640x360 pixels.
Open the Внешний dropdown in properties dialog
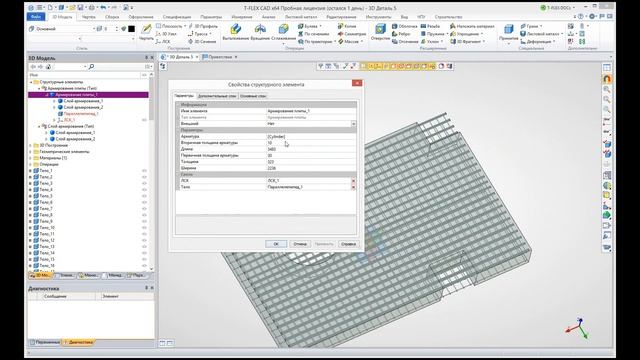353,124
